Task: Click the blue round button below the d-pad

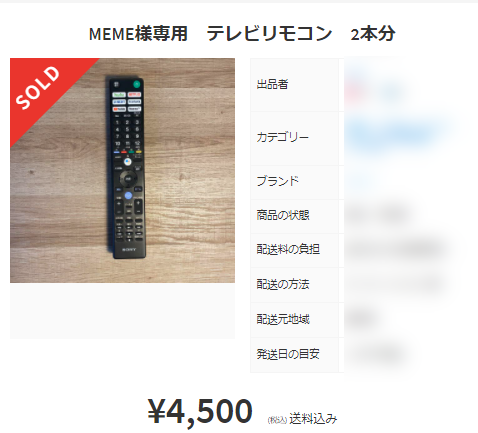Action: coord(128,196)
